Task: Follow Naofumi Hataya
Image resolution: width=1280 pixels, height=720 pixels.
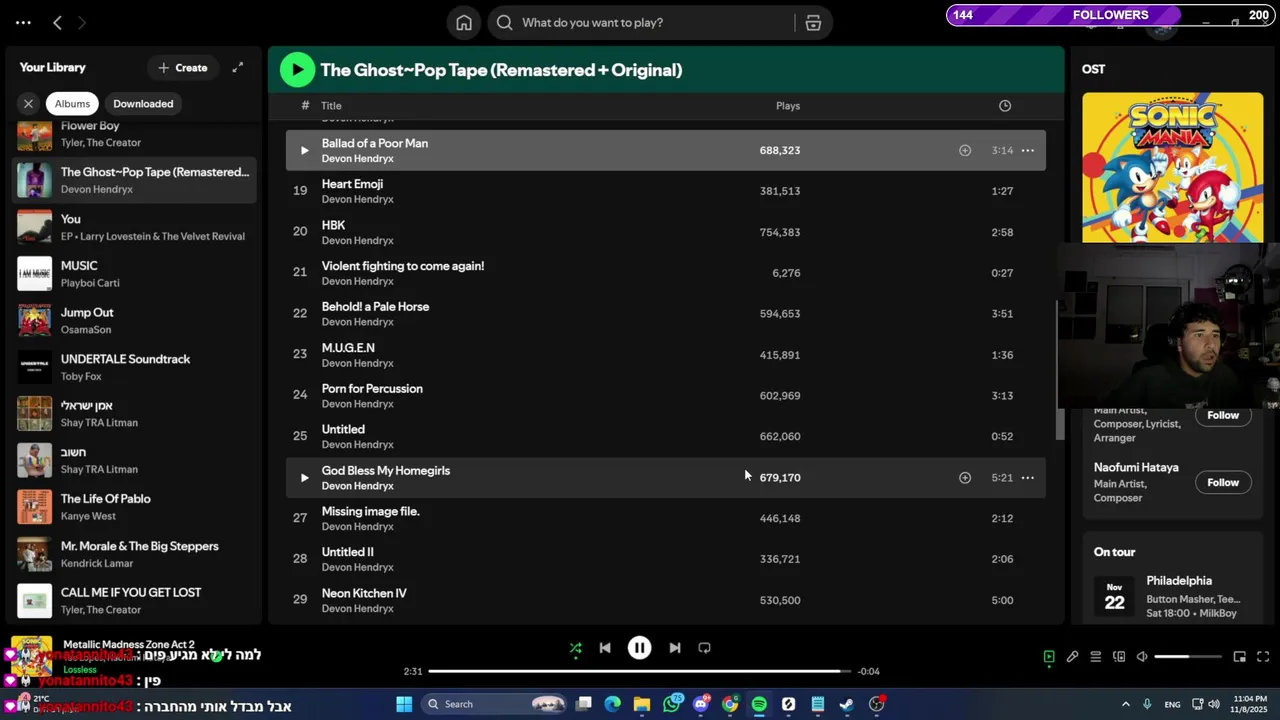Action: point(1223,483)
